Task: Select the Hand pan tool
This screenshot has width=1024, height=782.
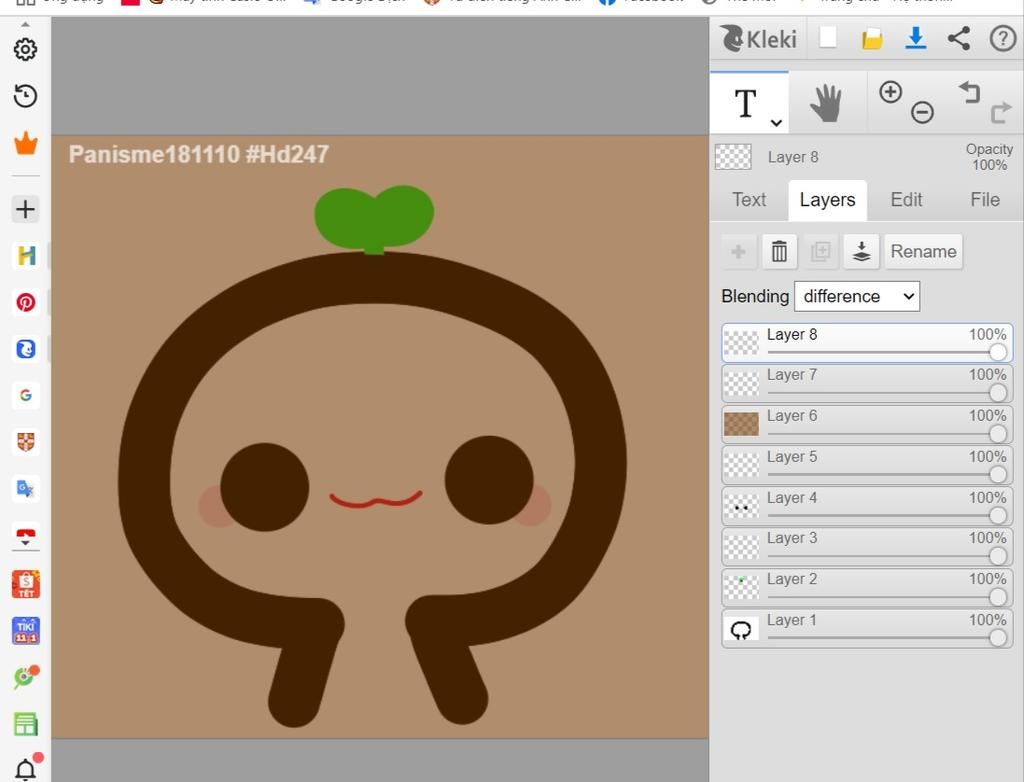Action: click(x=826, y=103)
